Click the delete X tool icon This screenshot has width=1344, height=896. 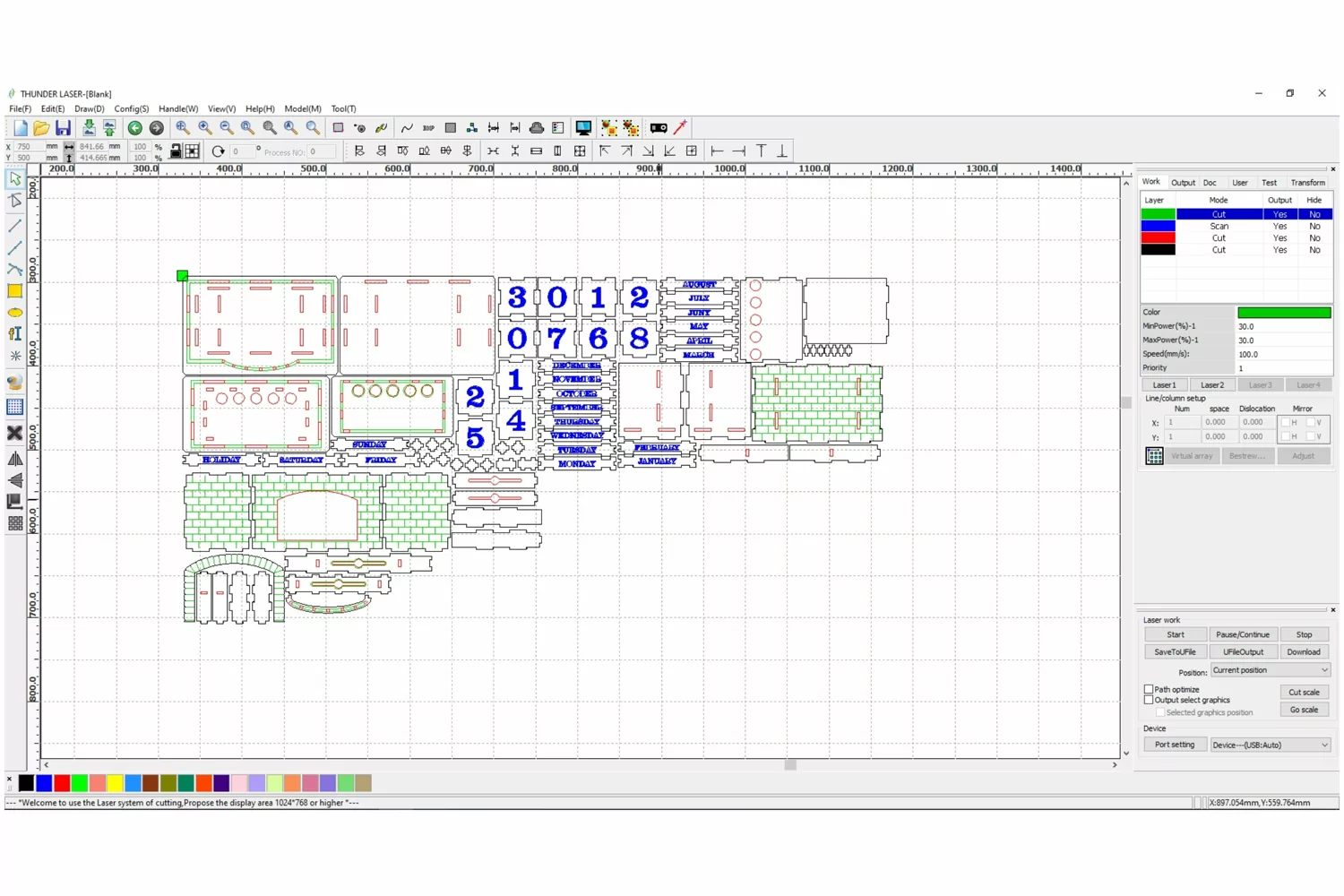click(x=15, y=433)
